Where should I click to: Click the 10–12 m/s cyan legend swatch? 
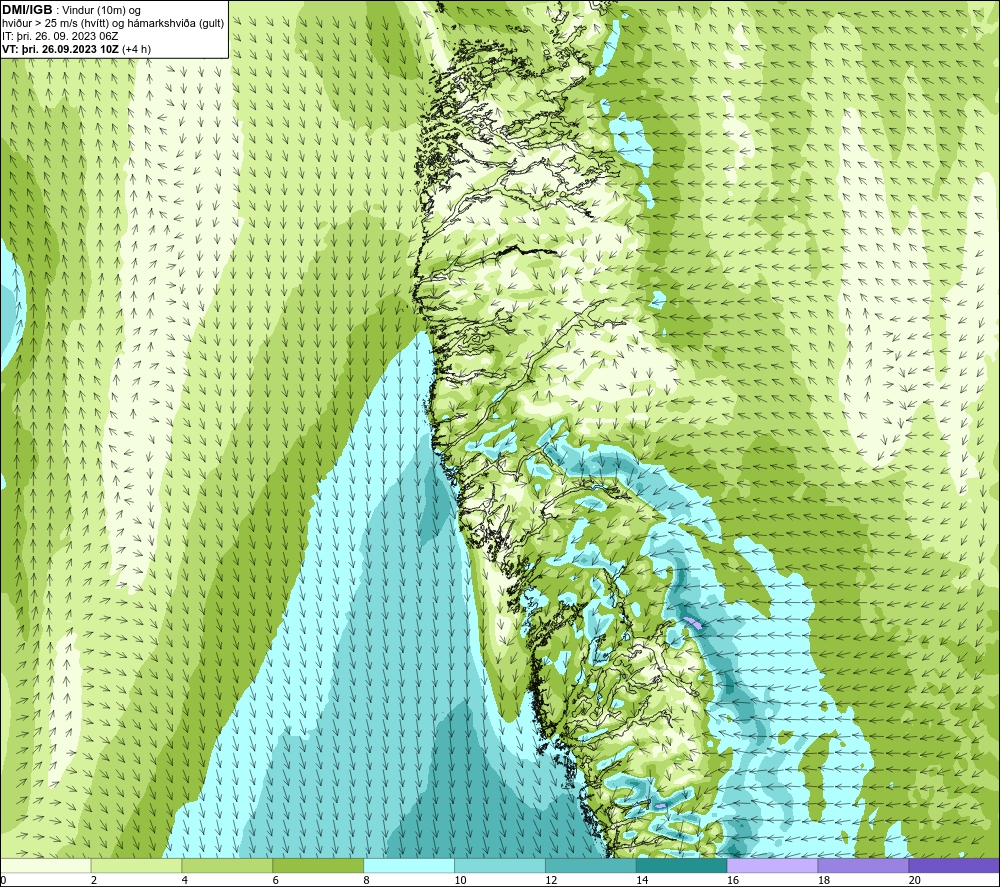(500, 865)
